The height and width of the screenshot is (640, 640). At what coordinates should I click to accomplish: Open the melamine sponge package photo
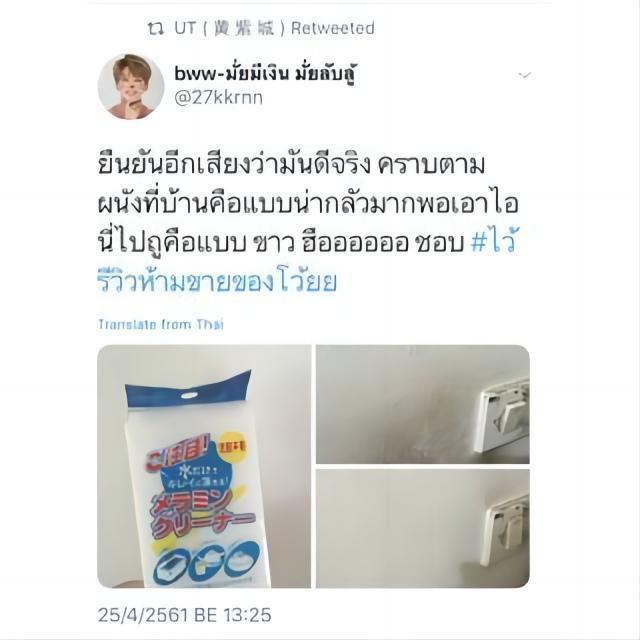click(204, 466)
